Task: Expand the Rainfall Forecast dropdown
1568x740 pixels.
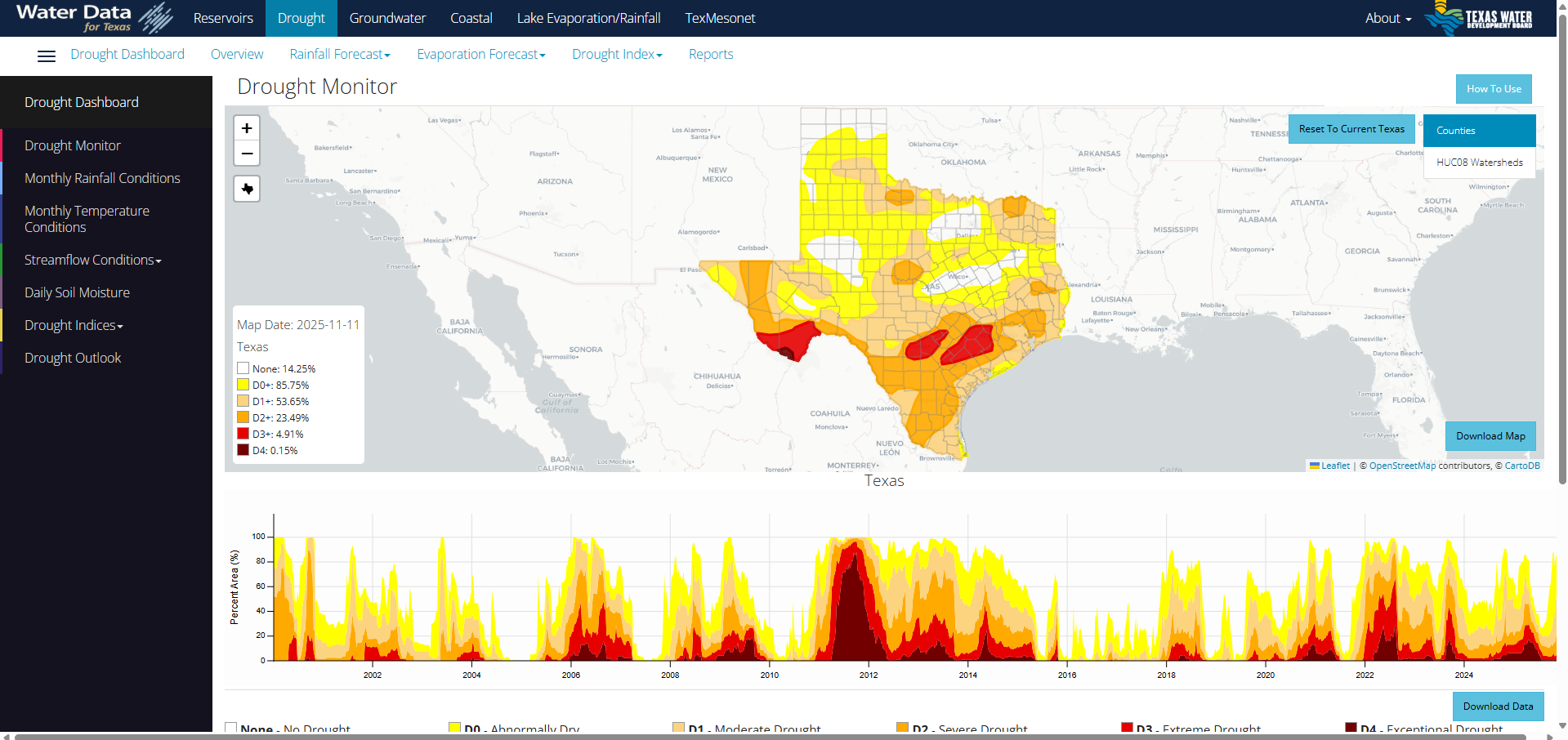Action: tap(340, 55)
